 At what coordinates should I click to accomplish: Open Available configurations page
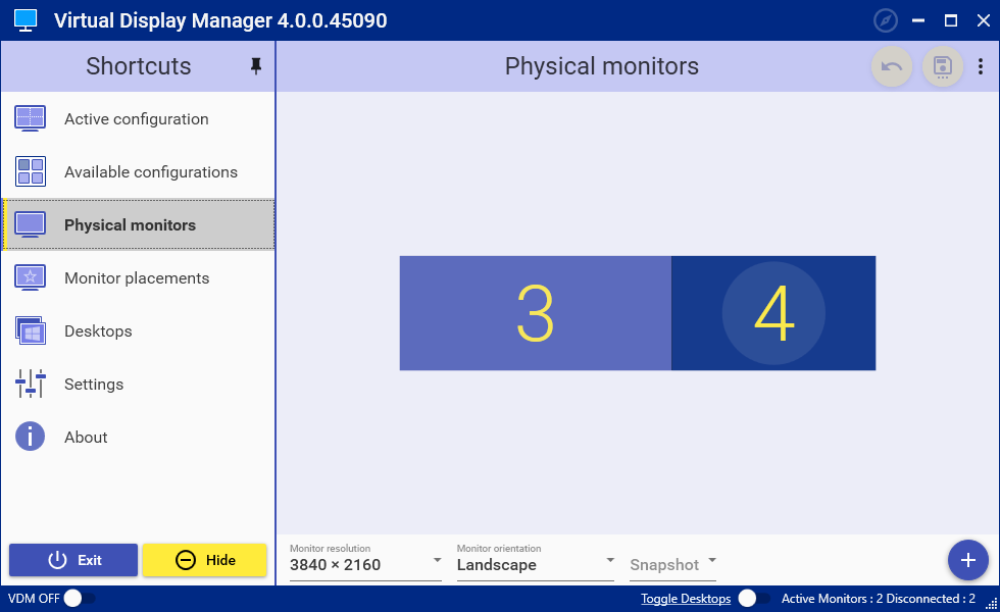click(138, 171)
